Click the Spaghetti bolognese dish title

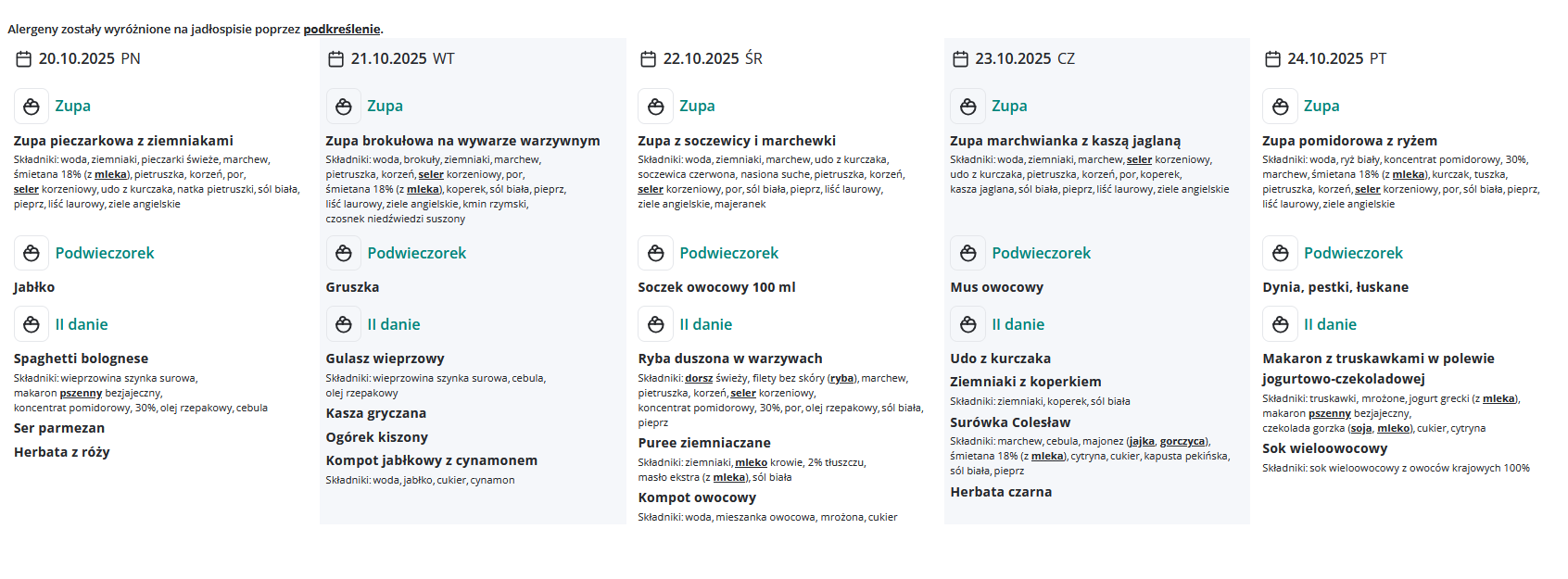81,359
